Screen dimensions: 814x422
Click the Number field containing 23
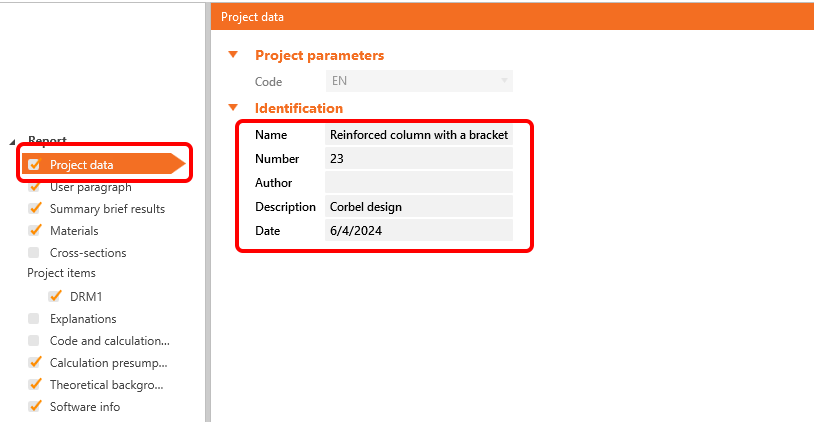pyautogui.click(x=419, y=159)
